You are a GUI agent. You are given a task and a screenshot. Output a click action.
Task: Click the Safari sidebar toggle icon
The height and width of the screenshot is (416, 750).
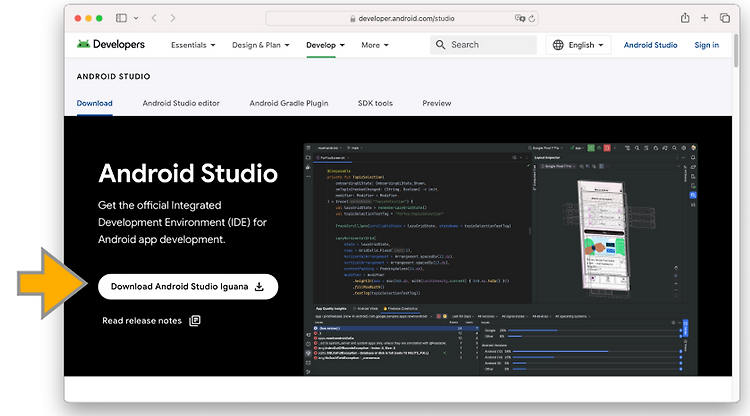point(121,18)
